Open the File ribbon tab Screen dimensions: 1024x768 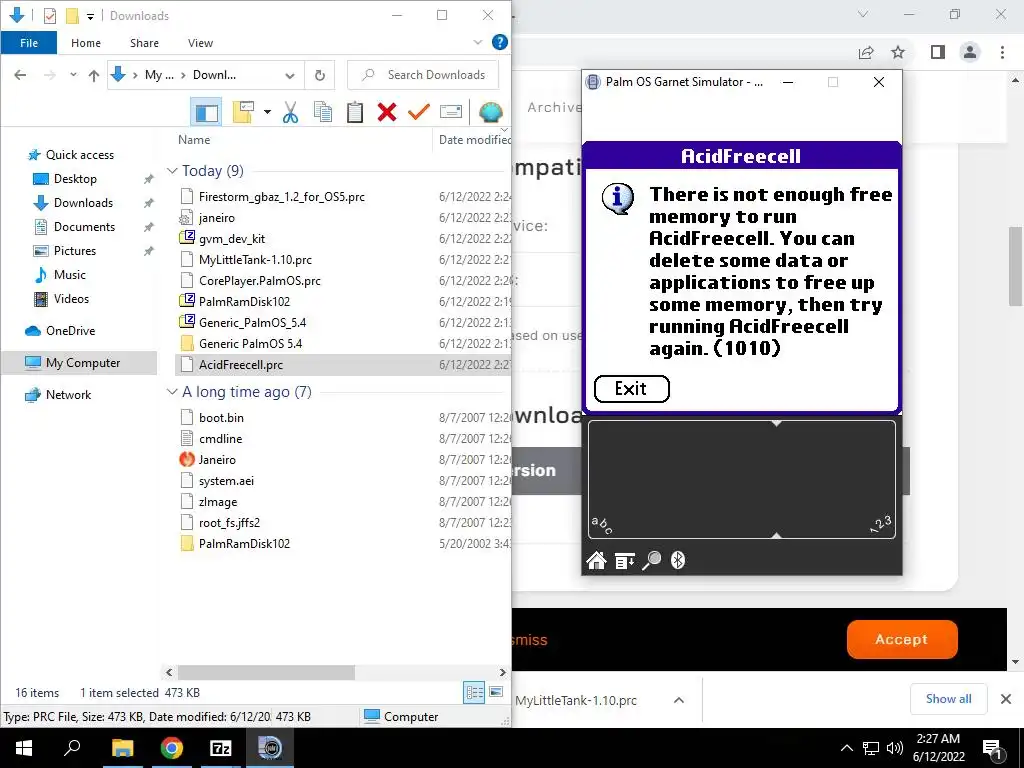(x=29, y=43)
